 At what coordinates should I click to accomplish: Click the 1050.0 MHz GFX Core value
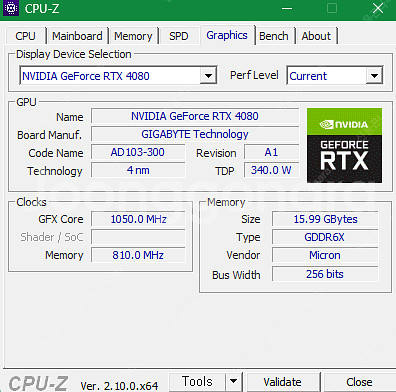(138, 219)
